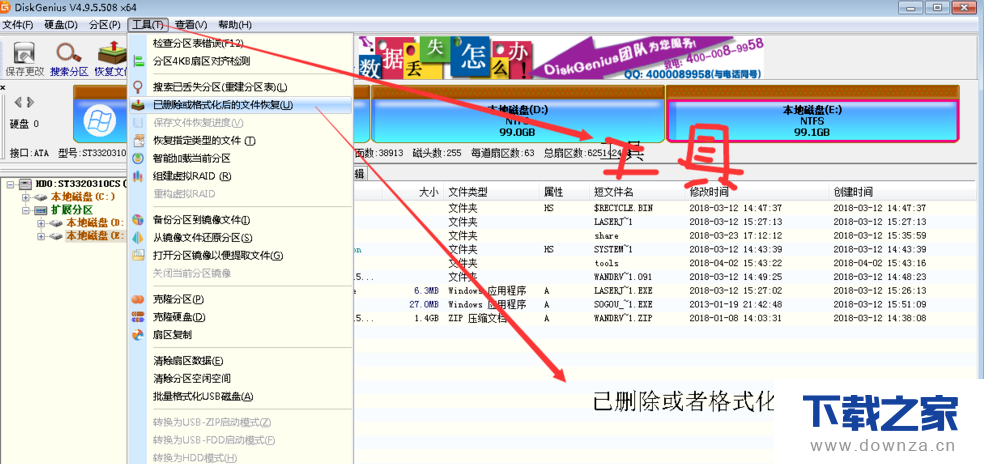Image resolution: width=984 pixels, height=464 pixels.
Task: Collapse the HD0:ST3320310CS tree node
Action: point(12,184)
